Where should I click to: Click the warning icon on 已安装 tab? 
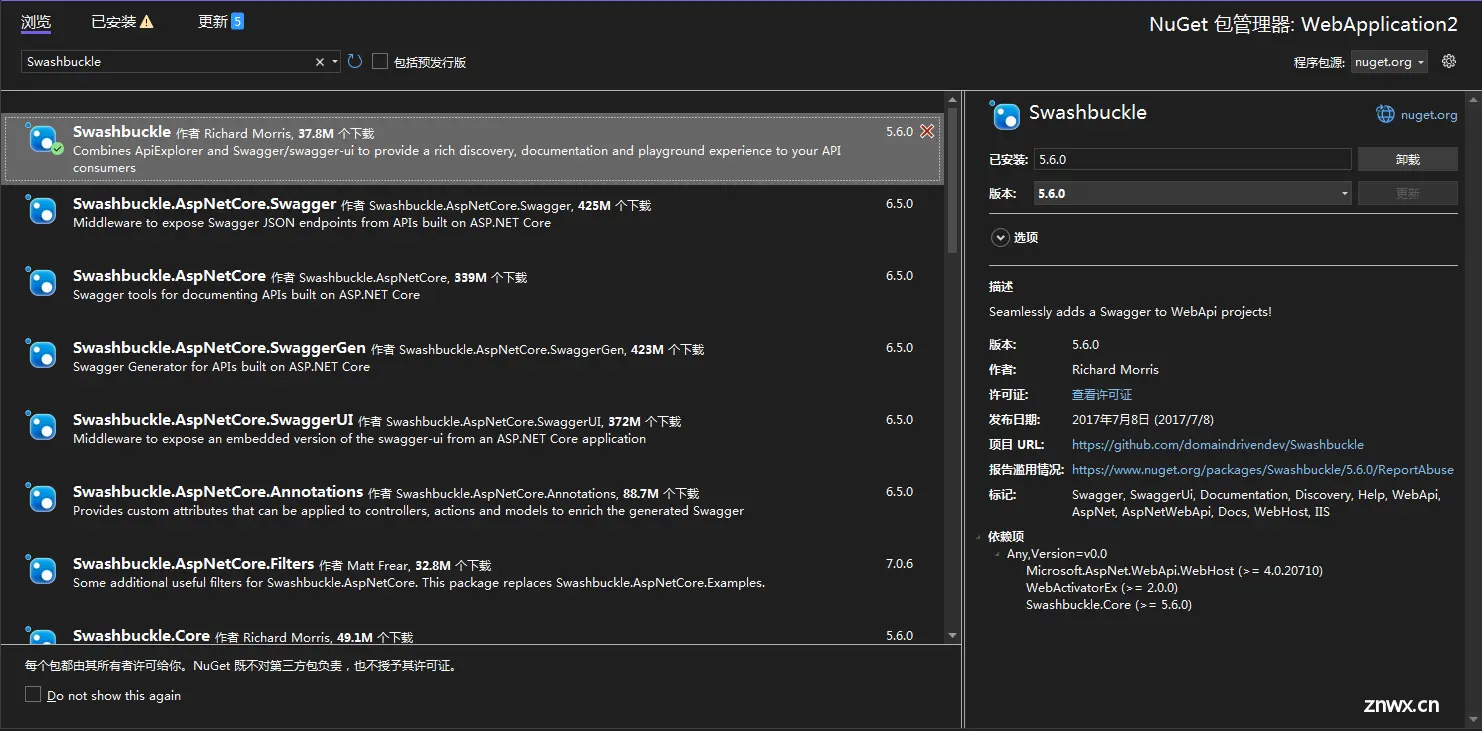click(x=147, y=21)
